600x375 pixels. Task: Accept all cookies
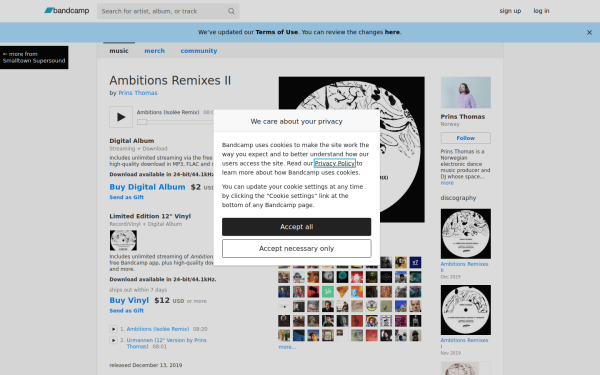[x=297, y=227]
